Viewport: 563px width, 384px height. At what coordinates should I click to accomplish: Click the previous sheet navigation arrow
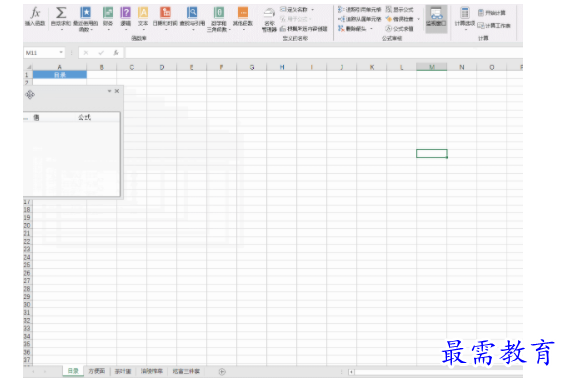(x=33, y=371)
